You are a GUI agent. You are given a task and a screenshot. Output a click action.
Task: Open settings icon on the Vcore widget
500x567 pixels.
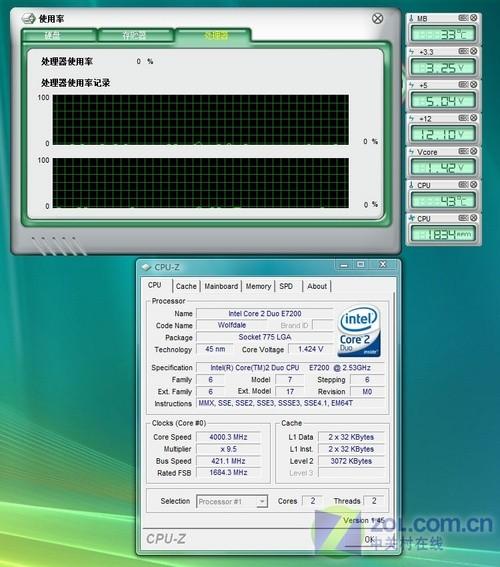click(x=463, y=151)
